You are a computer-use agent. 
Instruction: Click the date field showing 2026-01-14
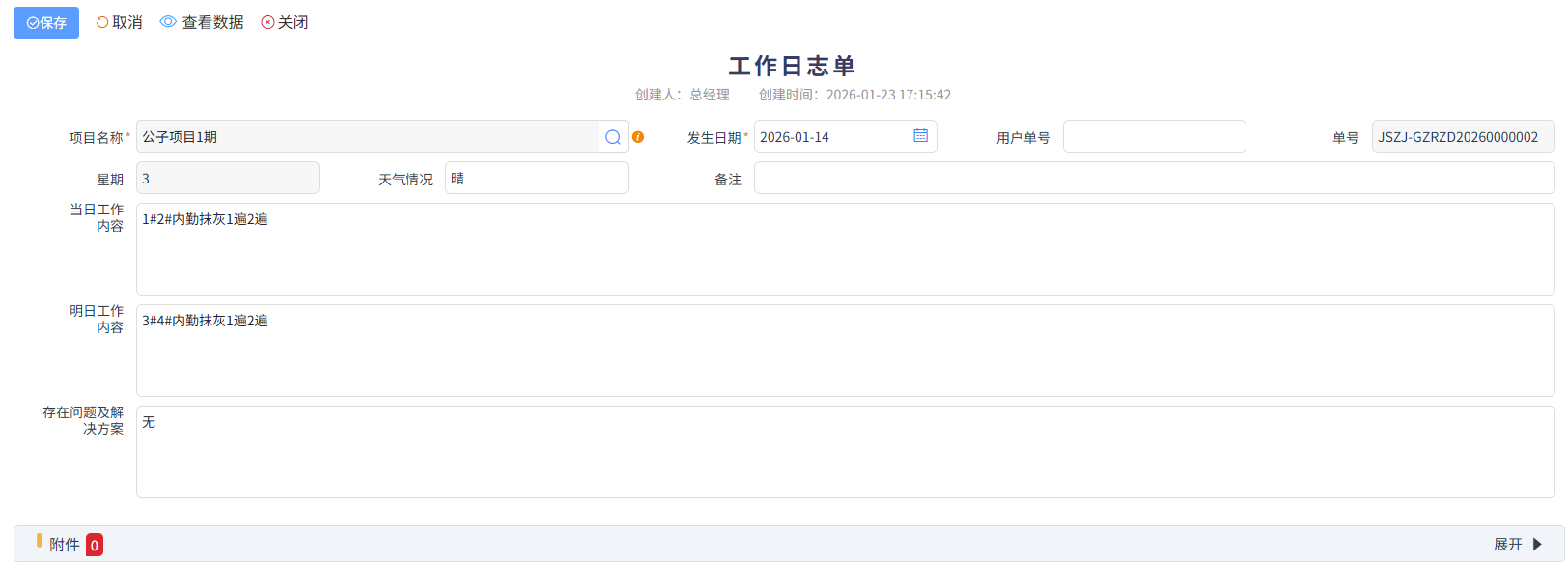coord(830,137)
